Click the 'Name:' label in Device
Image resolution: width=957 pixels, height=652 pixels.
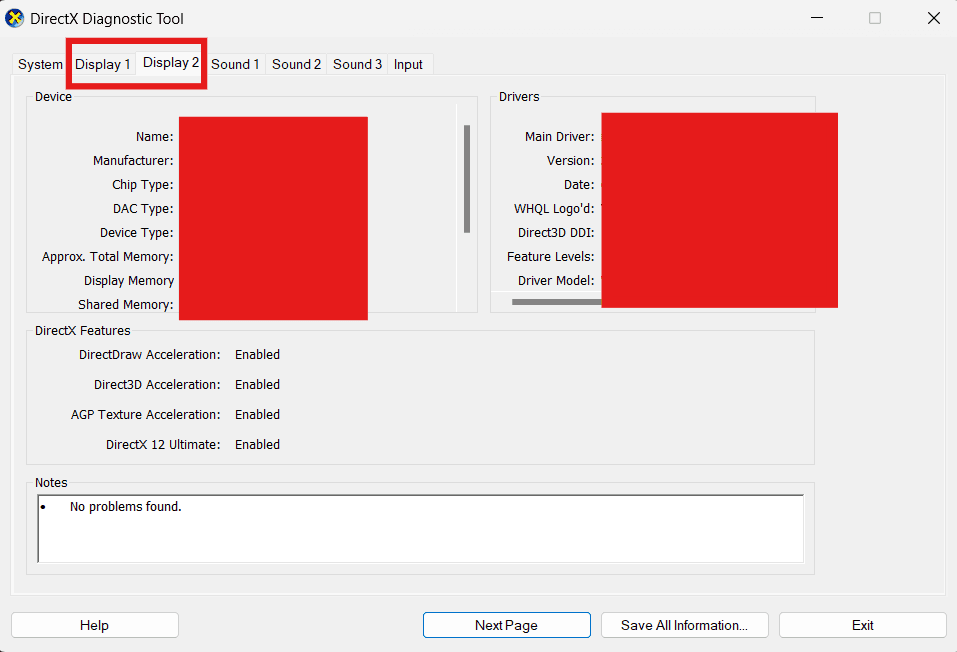(154, 137)
